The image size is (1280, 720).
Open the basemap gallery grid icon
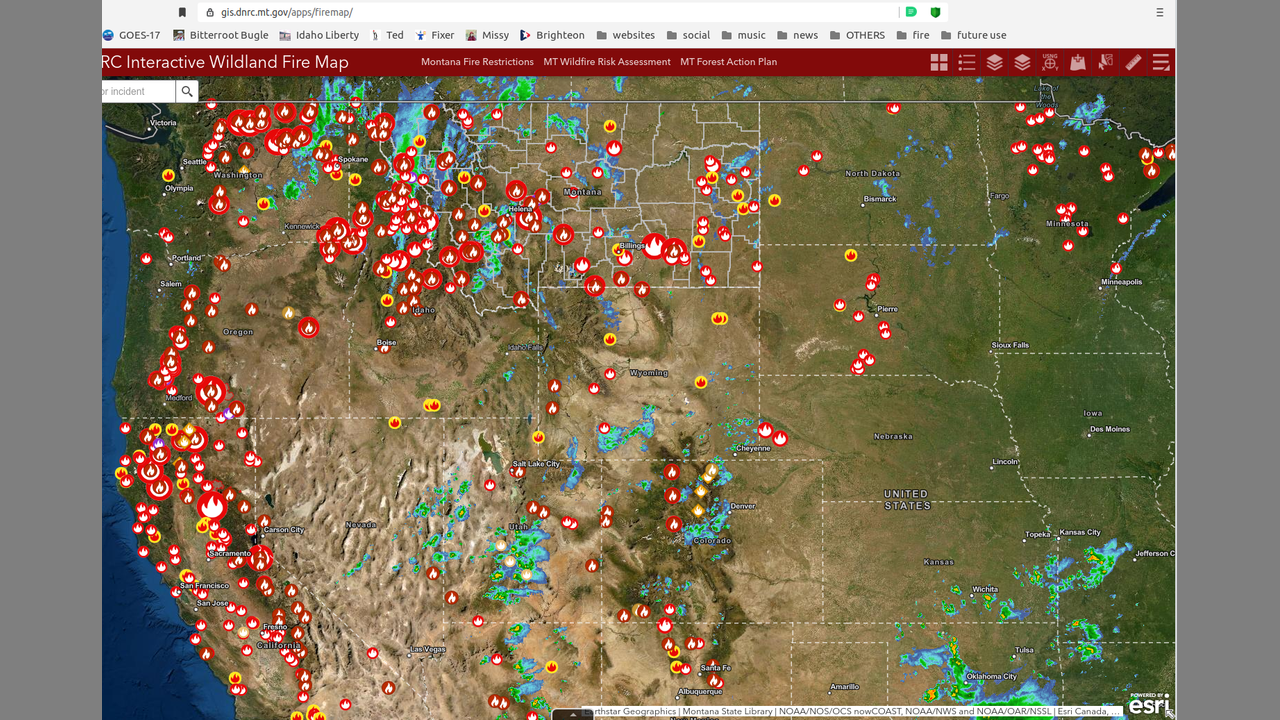click(939, 62)
